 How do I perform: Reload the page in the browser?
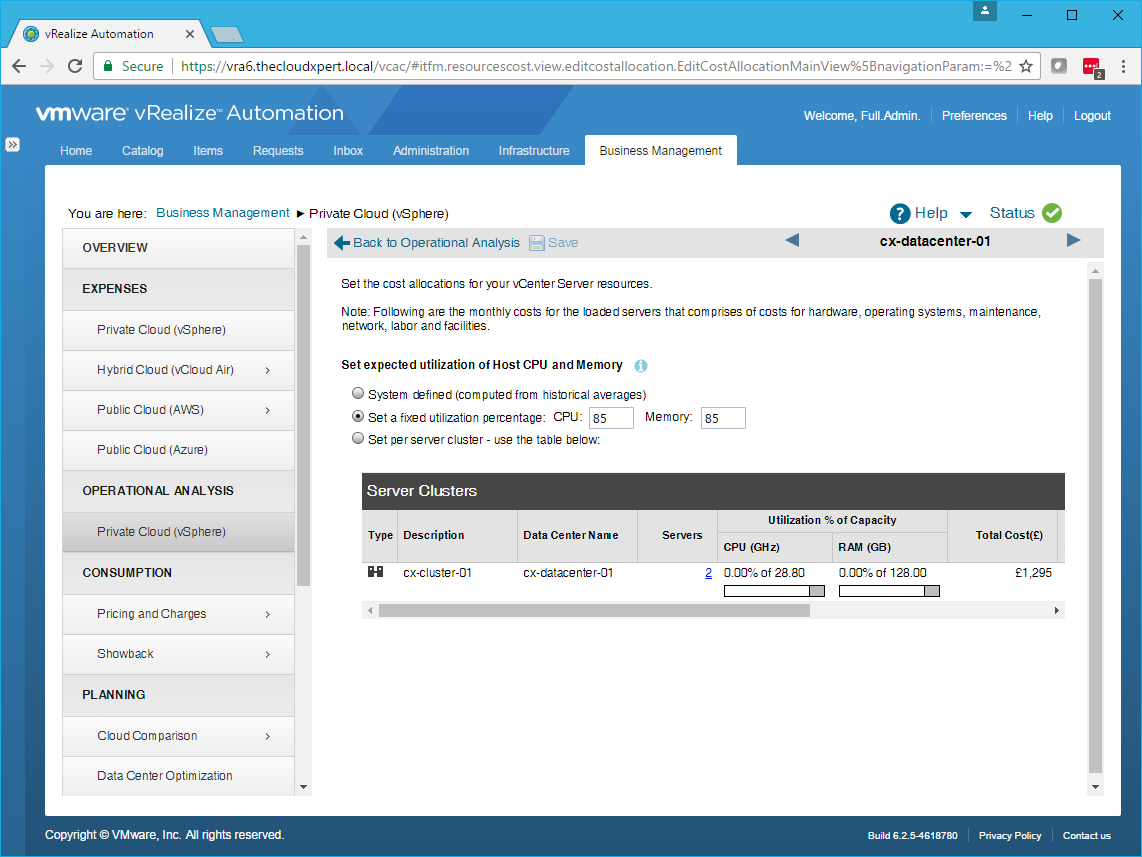coord(75,66)
